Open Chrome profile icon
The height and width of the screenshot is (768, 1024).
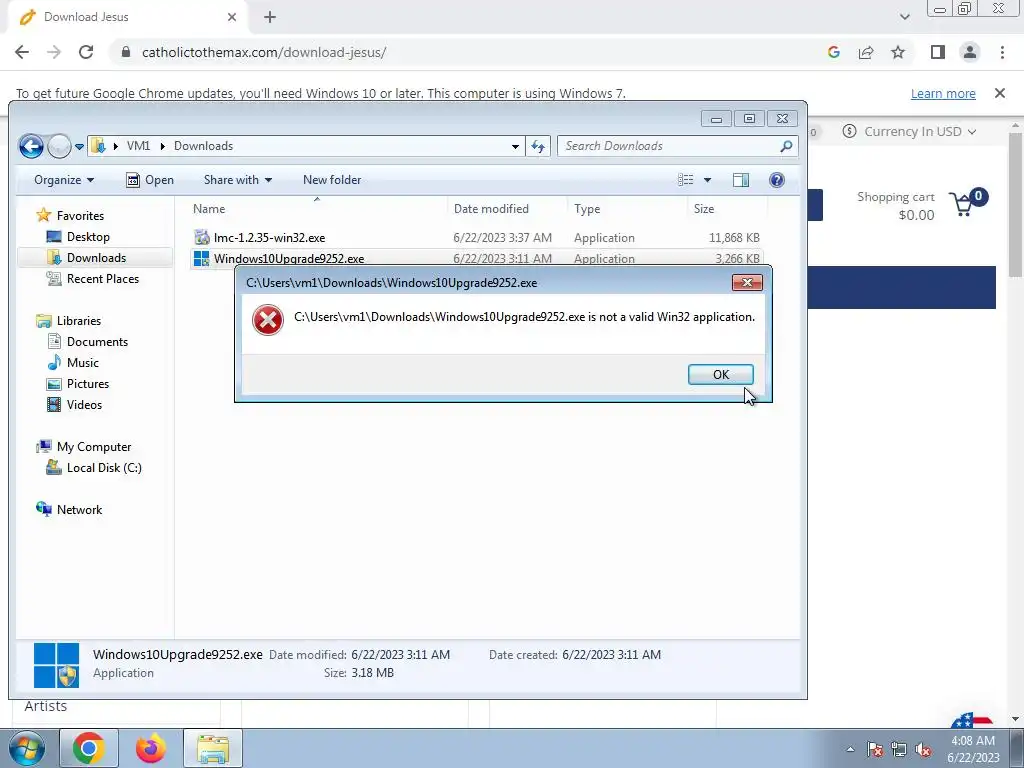[x=970, y=52]
